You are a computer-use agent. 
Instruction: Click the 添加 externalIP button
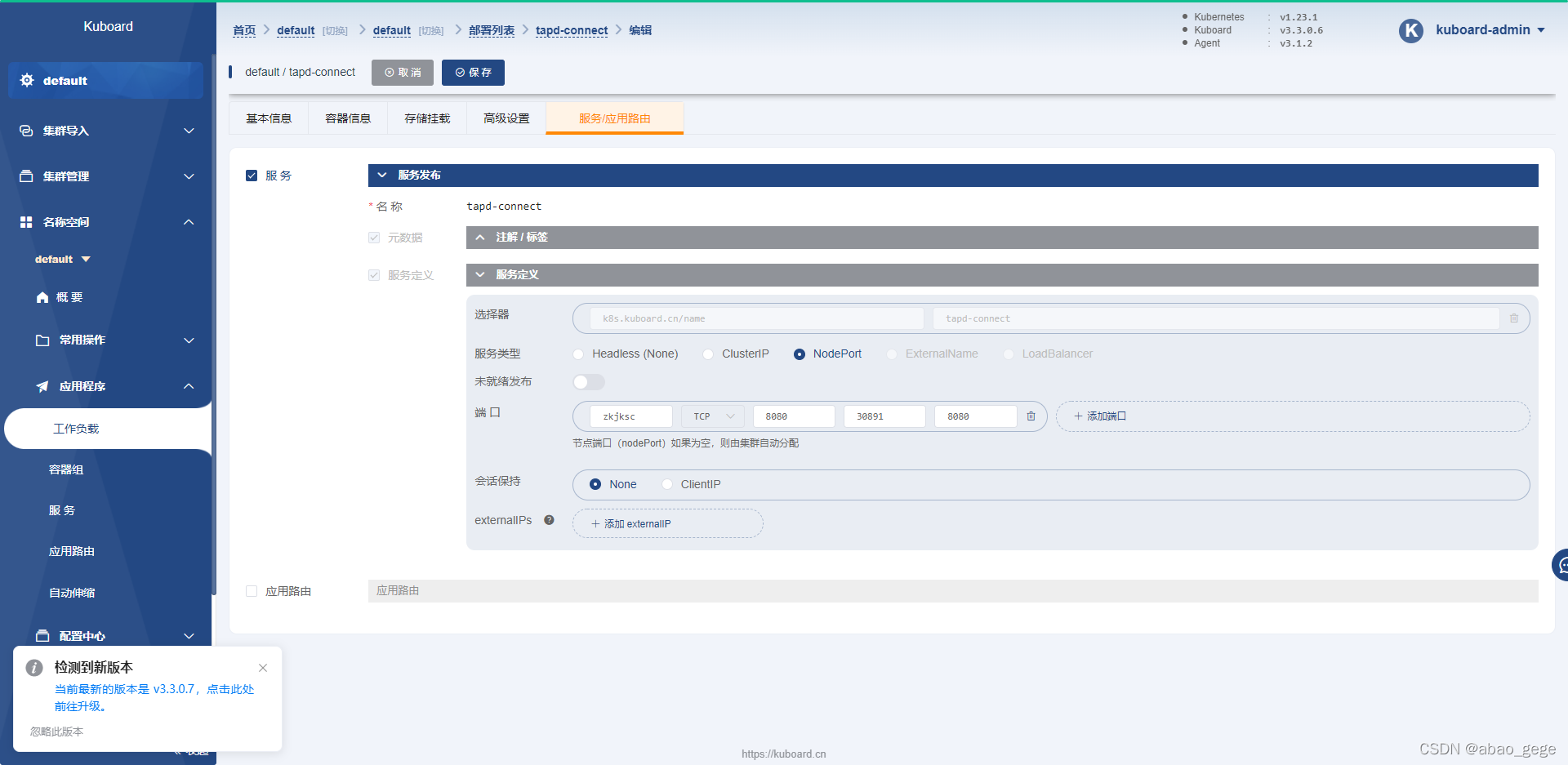[x=668, y=524]
